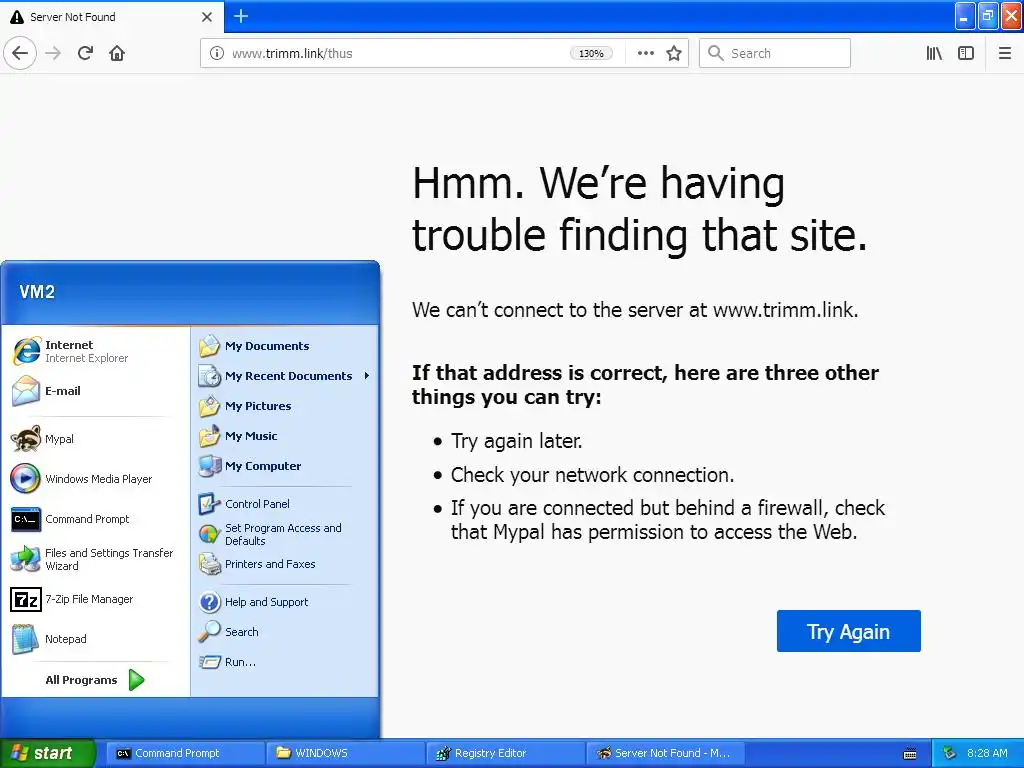The height and width of the screenshot is (768, 1024).
Task: Launch Internet Explorer from Start menu
Action: click(x=95, y=351)
